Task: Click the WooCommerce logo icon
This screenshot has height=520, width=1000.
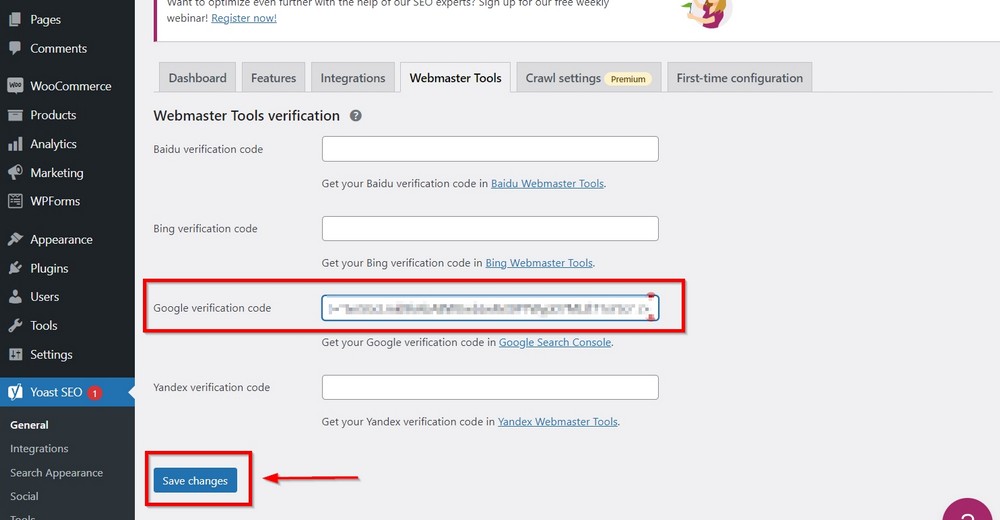Action: [x=15, y=85]
